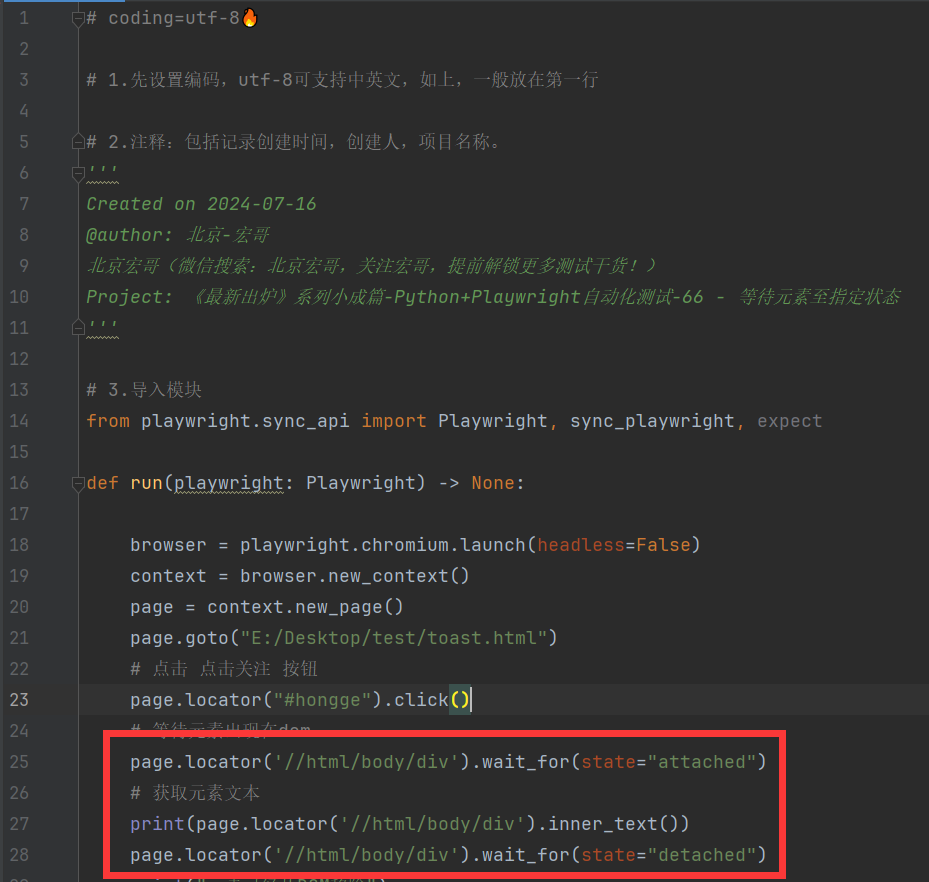This screenshot has height=882, width=929.
Task: Click the 'import' keyword on line 14
Action: (x=394, y=421)
